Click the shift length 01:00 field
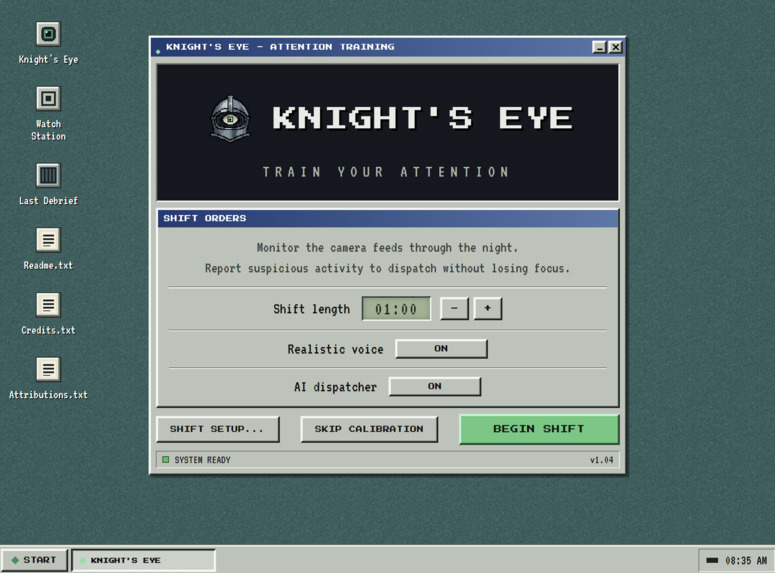The image size is (775, 573). click(x=396, y=309)
